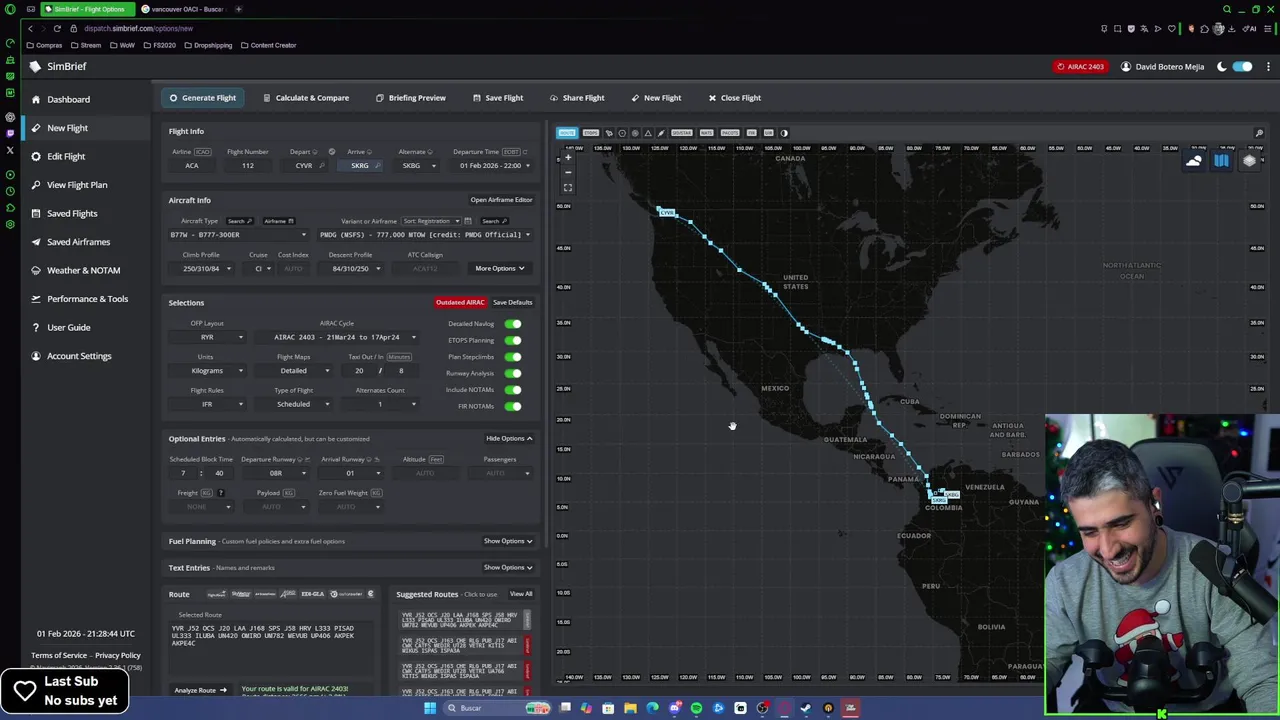
Task: Click the Generate Flight button
Action: (x=203, y=98)
